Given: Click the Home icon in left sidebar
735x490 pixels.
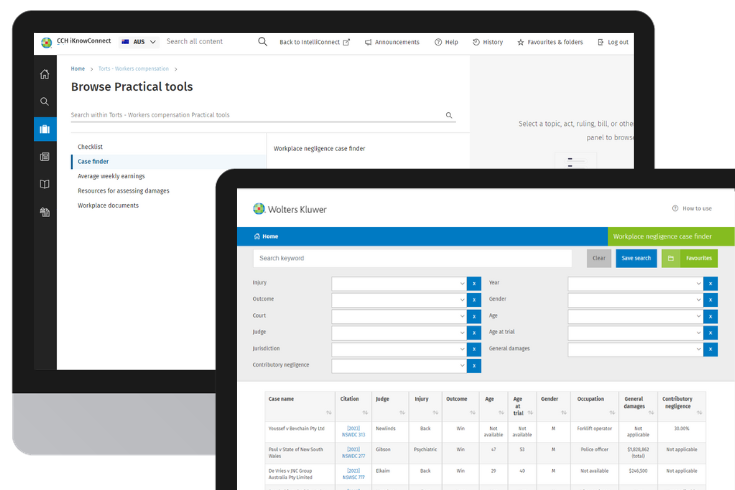Looking at the screenshot, I should [x=44, y=74].
